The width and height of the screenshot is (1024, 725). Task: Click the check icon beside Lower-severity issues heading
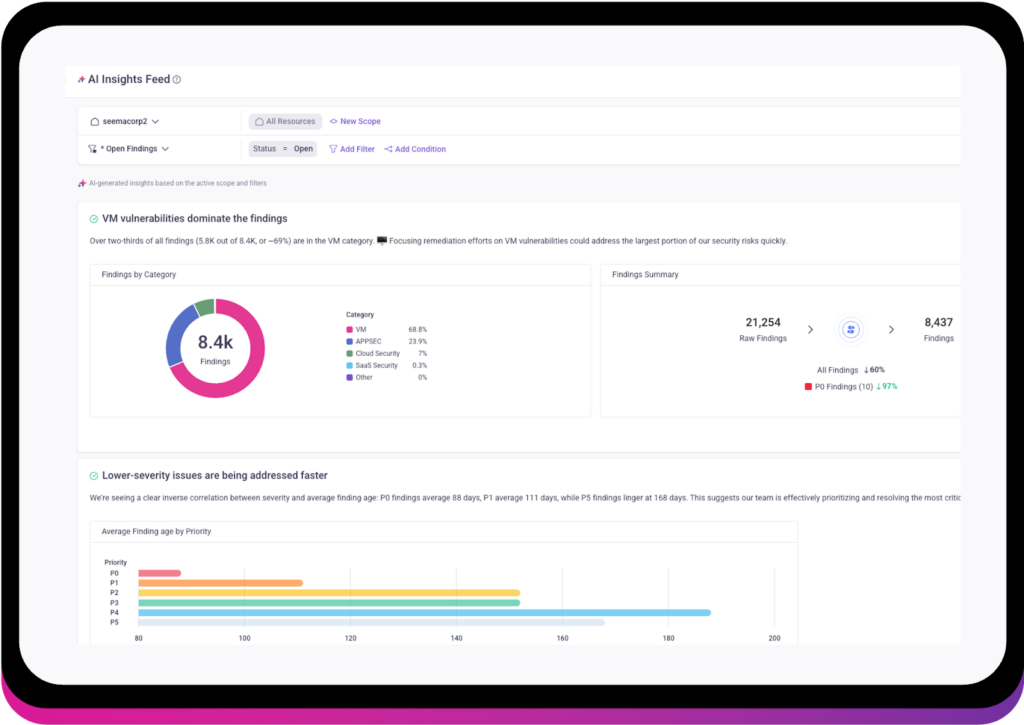(93, 476)
